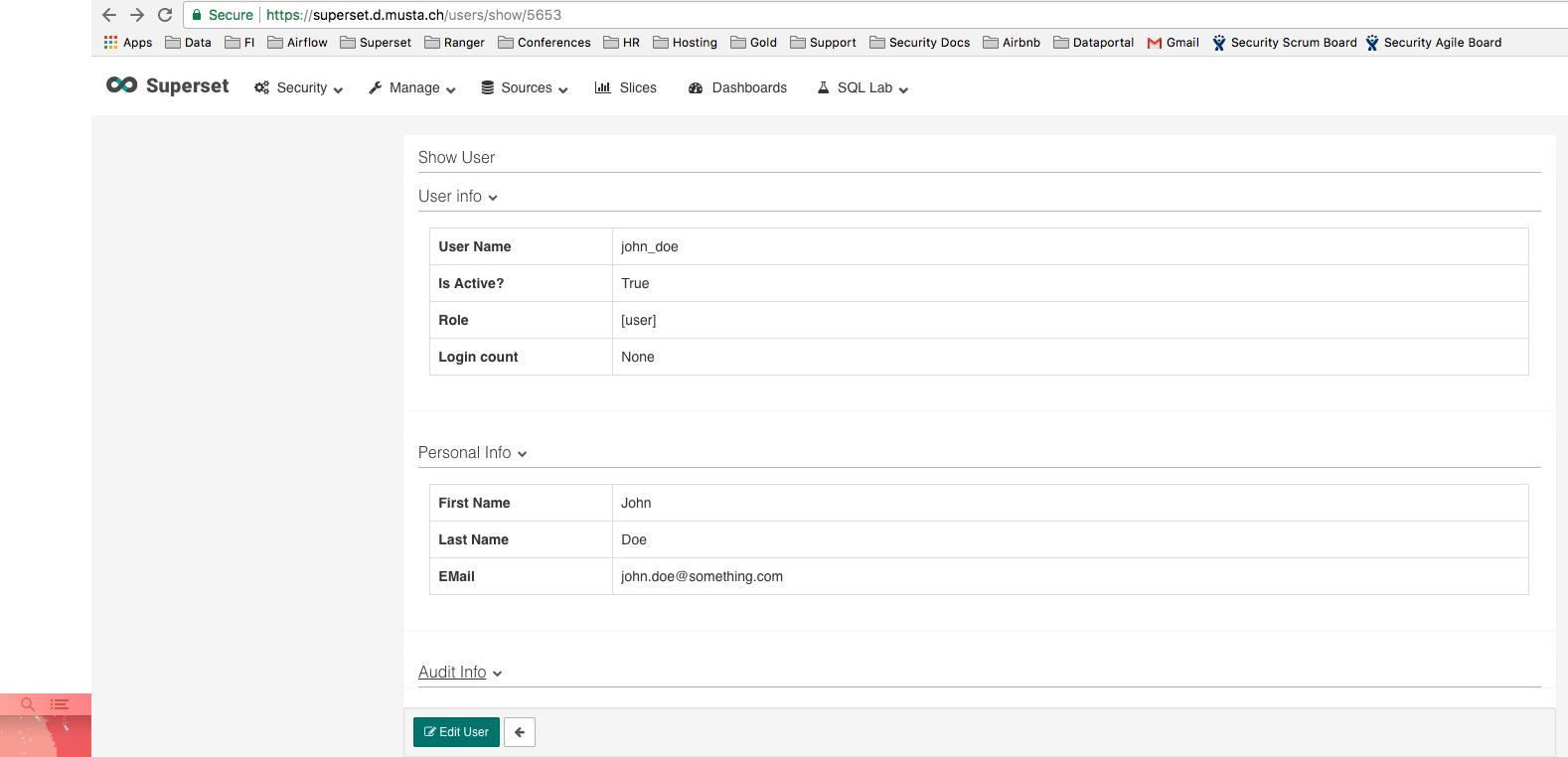Open Gmail bookmark icon

pos(1155,43)
